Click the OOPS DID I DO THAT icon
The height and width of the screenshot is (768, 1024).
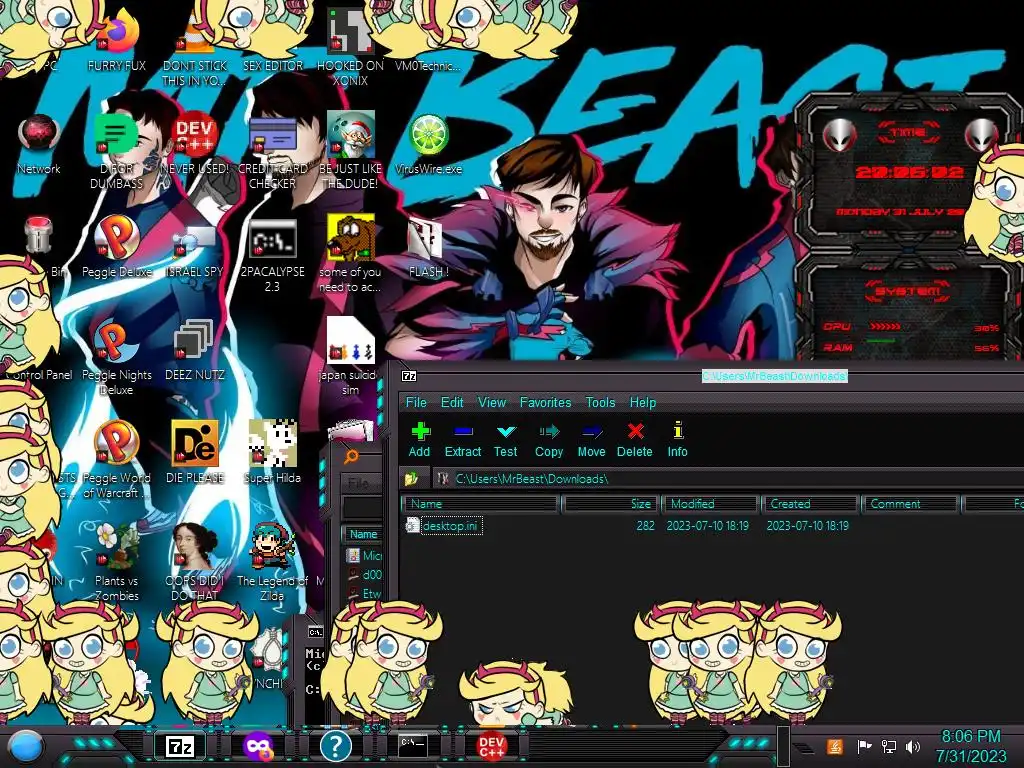(195, 563)
